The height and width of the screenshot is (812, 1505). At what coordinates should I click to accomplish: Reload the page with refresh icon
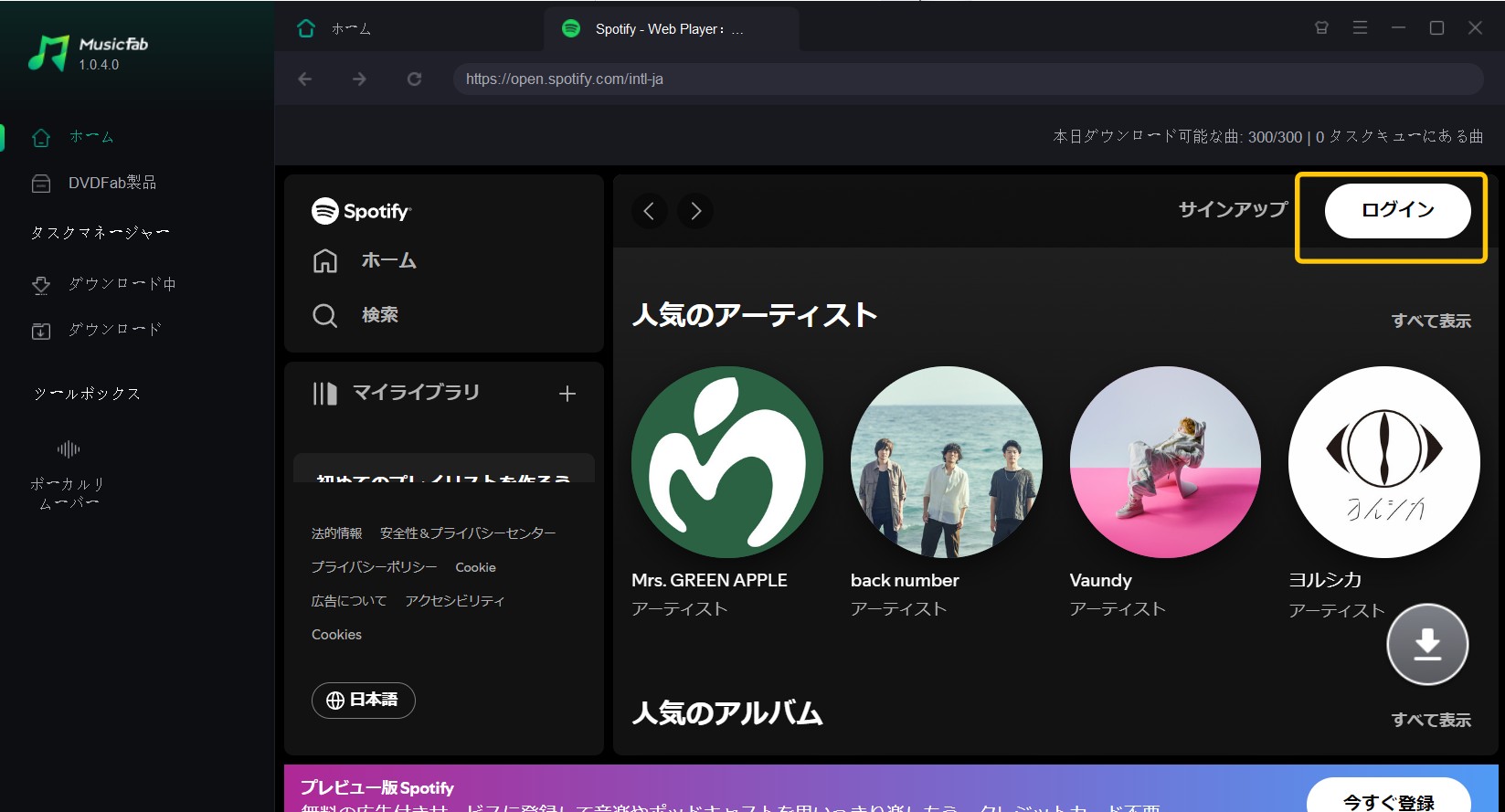tap(414, 79)
